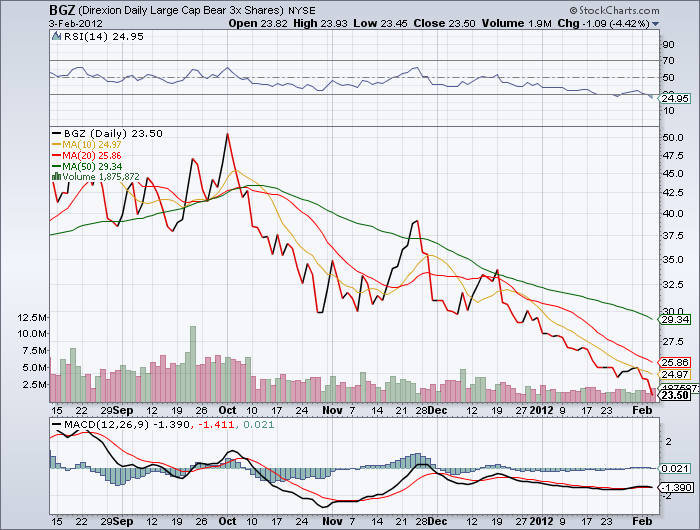This screenshot has height=530, width=700.
Task: Click the Close 23.50 header value
Action: click(444, 23)
